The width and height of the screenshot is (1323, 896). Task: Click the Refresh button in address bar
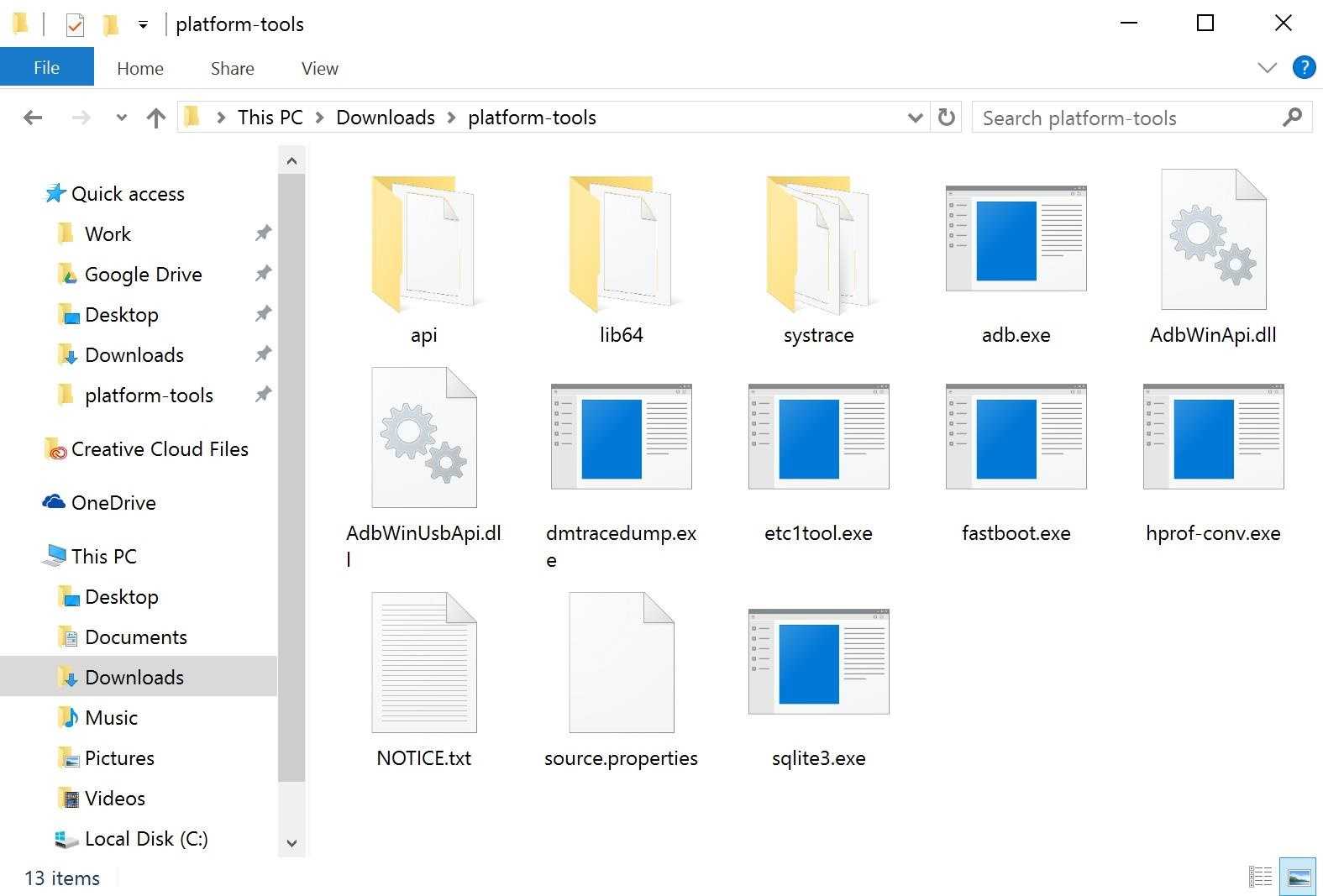pos(947,118)
